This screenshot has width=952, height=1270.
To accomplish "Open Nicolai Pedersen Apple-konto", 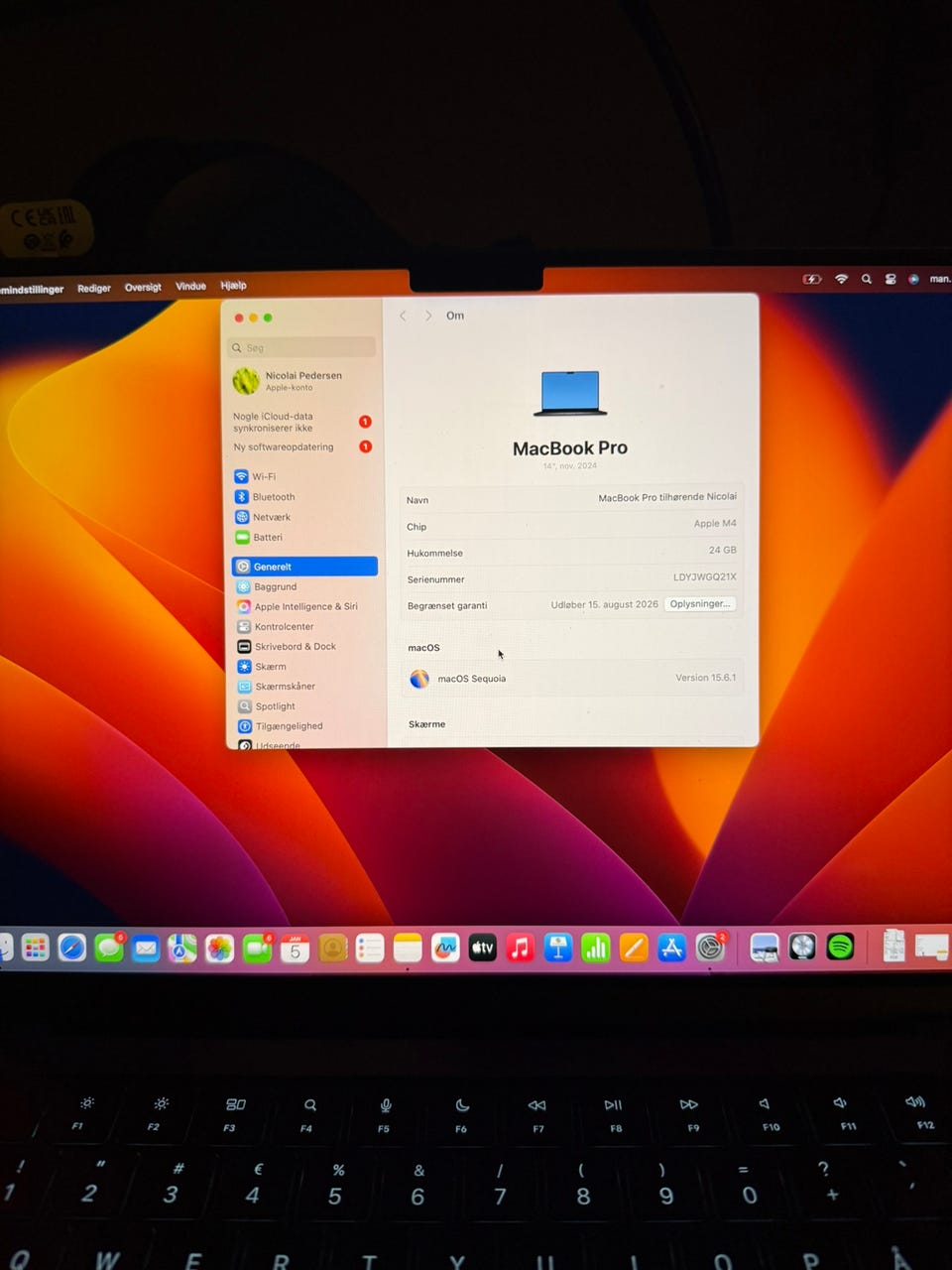I will click(303, 380).
